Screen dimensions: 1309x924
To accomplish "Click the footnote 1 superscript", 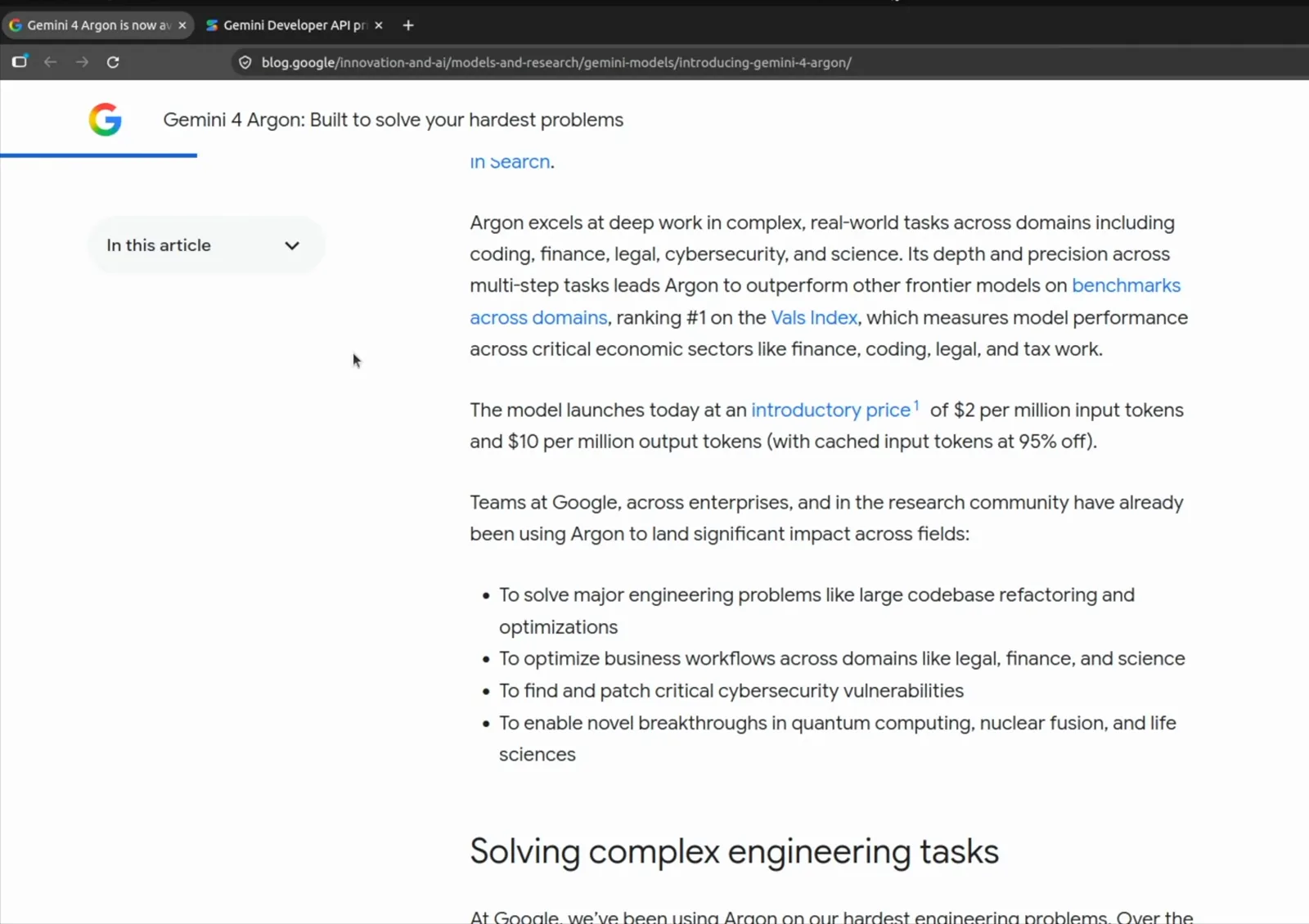I will tap(916, 406).
